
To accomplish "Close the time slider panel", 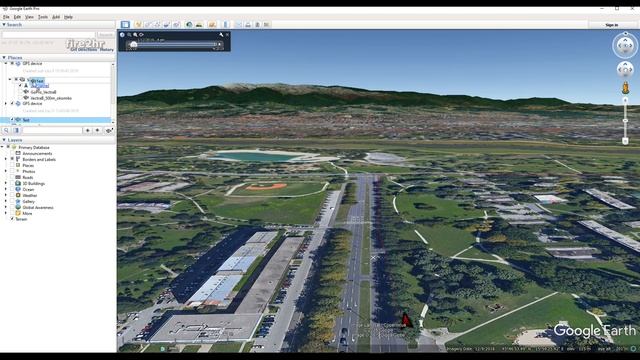I will pyautogui.click(x=227, y=35).
